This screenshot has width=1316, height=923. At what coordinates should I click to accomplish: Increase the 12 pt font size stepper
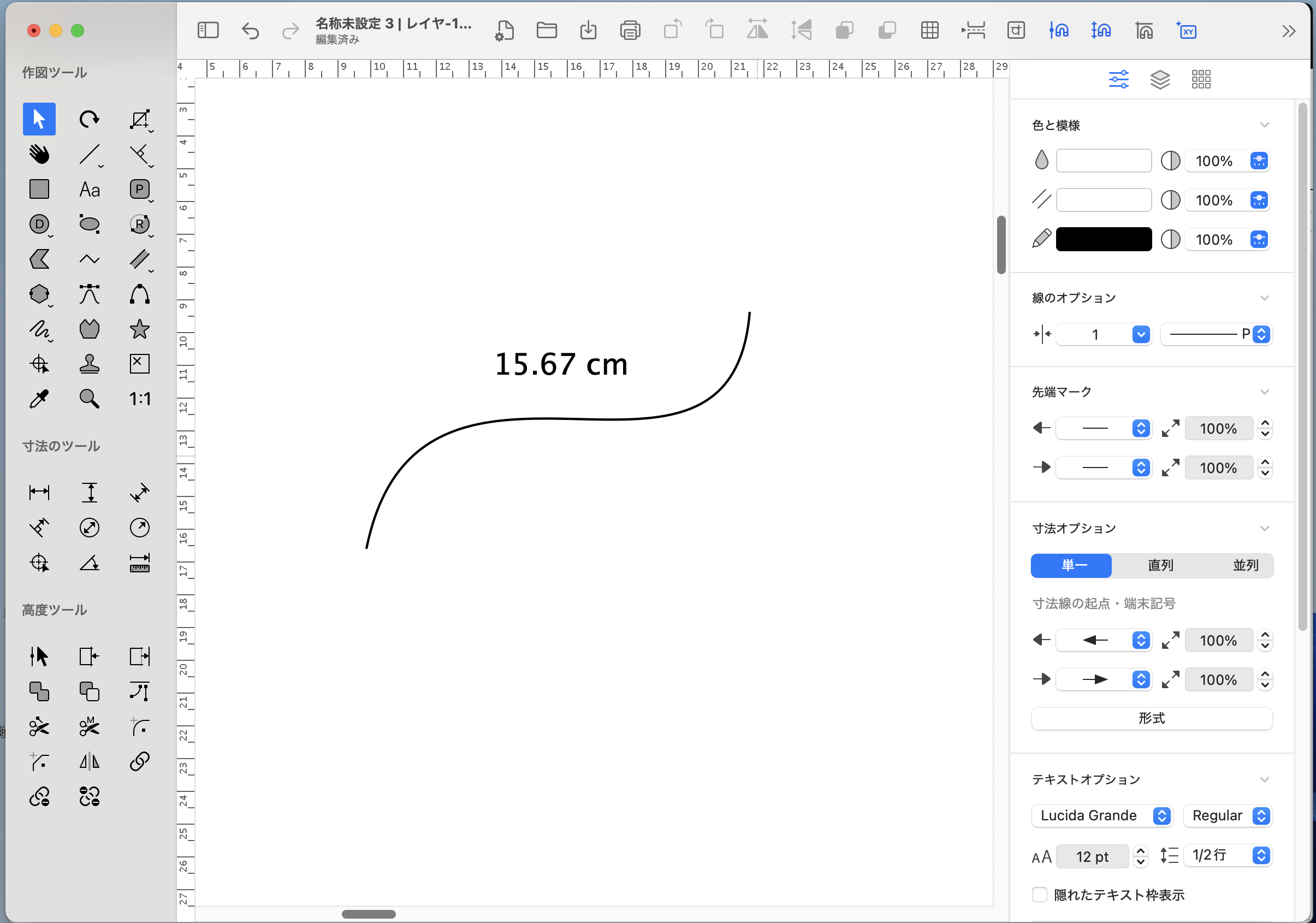1141,851
